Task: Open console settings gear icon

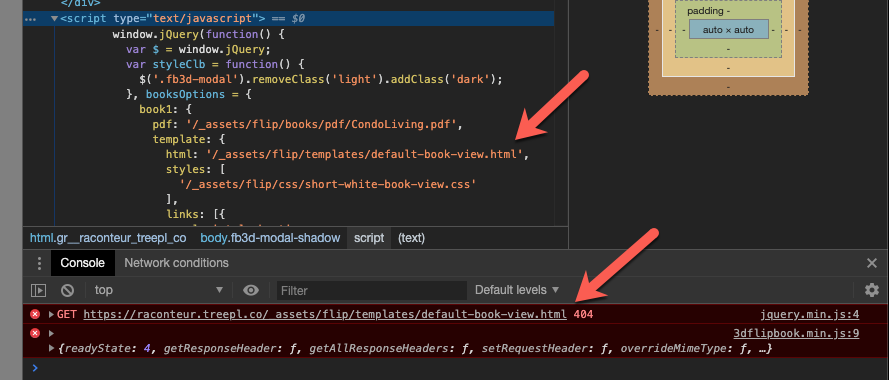Action: click(x=871, y=290)
